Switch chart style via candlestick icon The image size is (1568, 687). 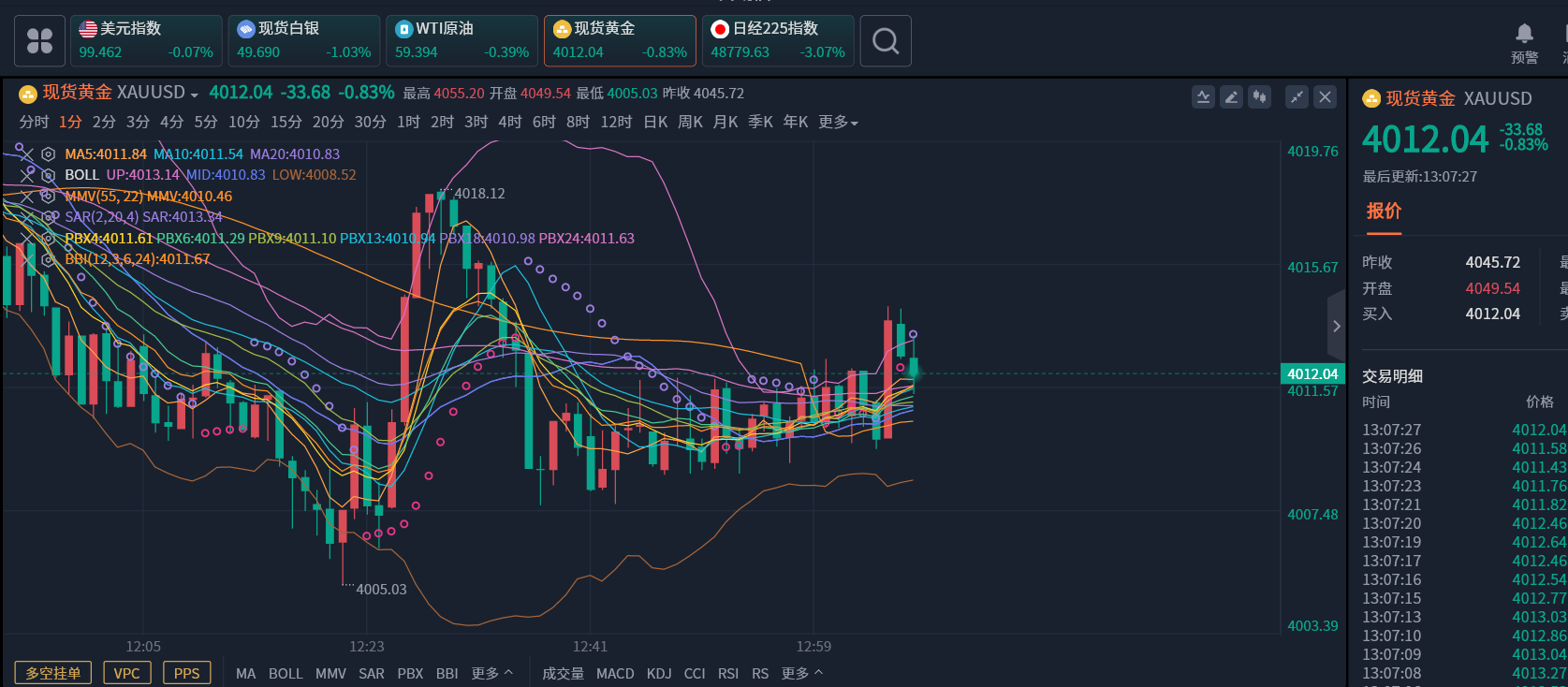coord(1260,96)
